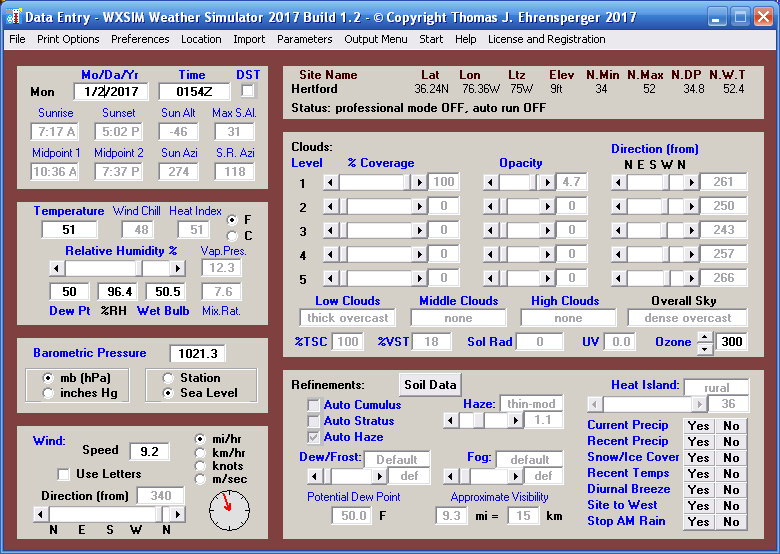This screenshot has height=554, width=780.
Task: Click Ozone down arrow spinner
Action: point(705,348)
